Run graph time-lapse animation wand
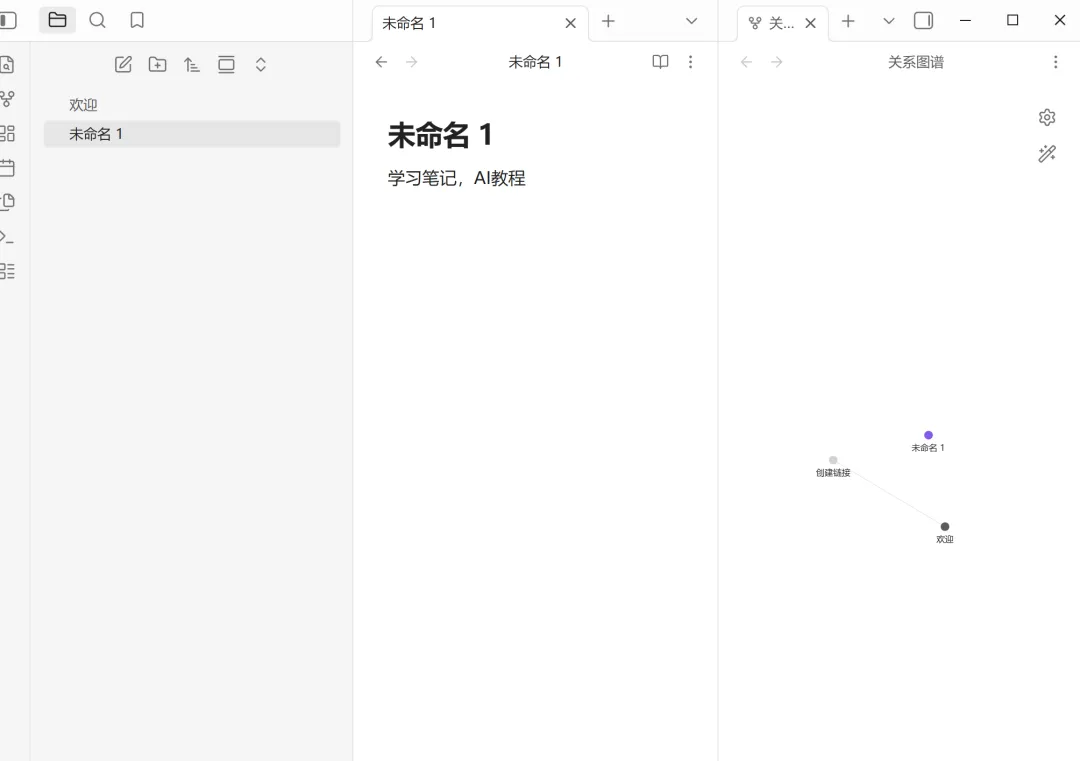 (x=1047, y=154)
